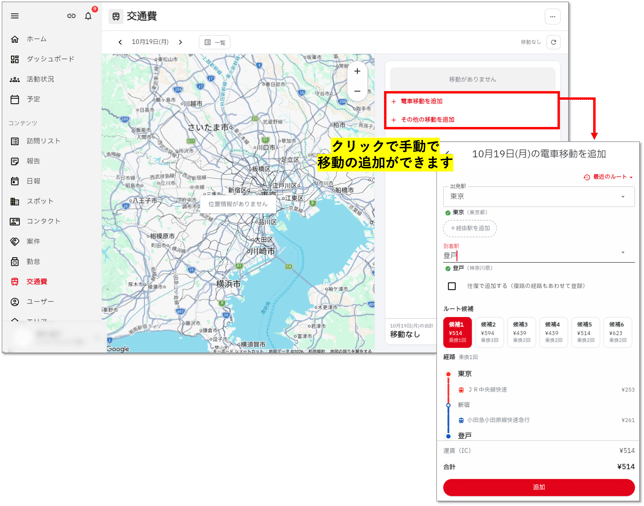The height and width of the screenshot is (506, 644).
Task: Click the link chain icon
Action: point(71,16)
